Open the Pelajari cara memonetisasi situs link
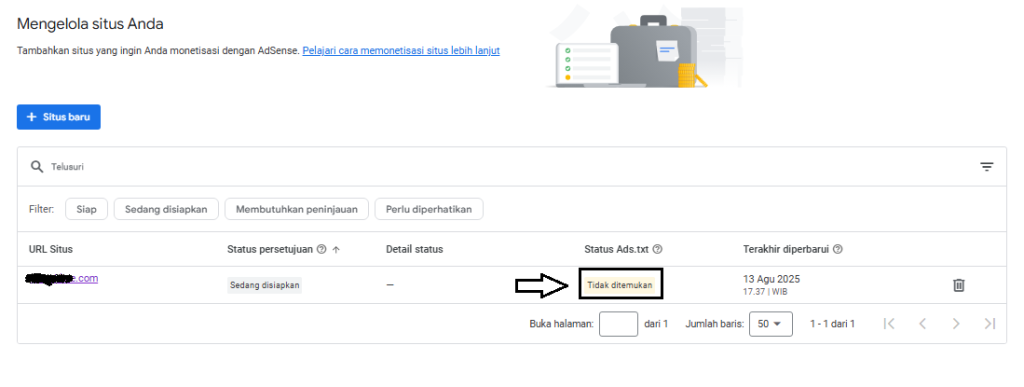This screenshot has height=387, width=1024. (x=401, y=50)
